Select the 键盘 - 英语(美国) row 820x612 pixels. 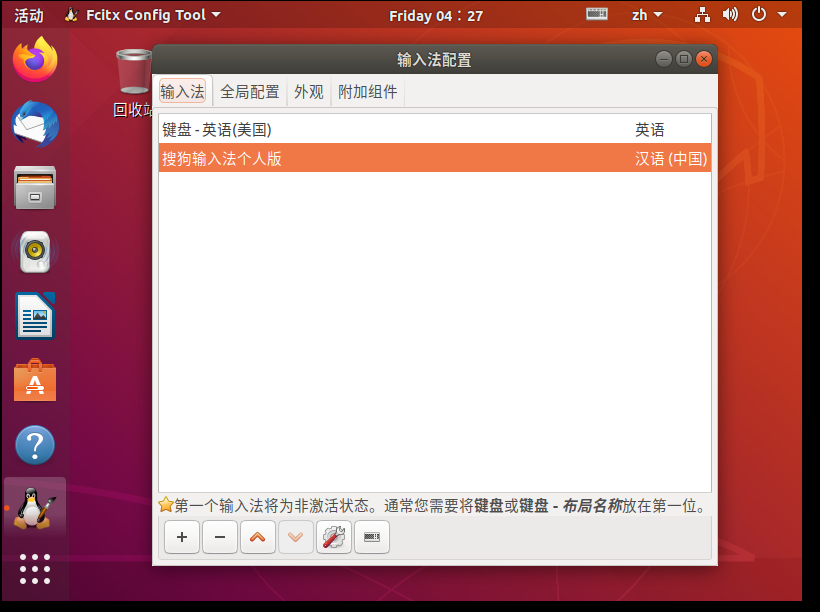(435, 129)
